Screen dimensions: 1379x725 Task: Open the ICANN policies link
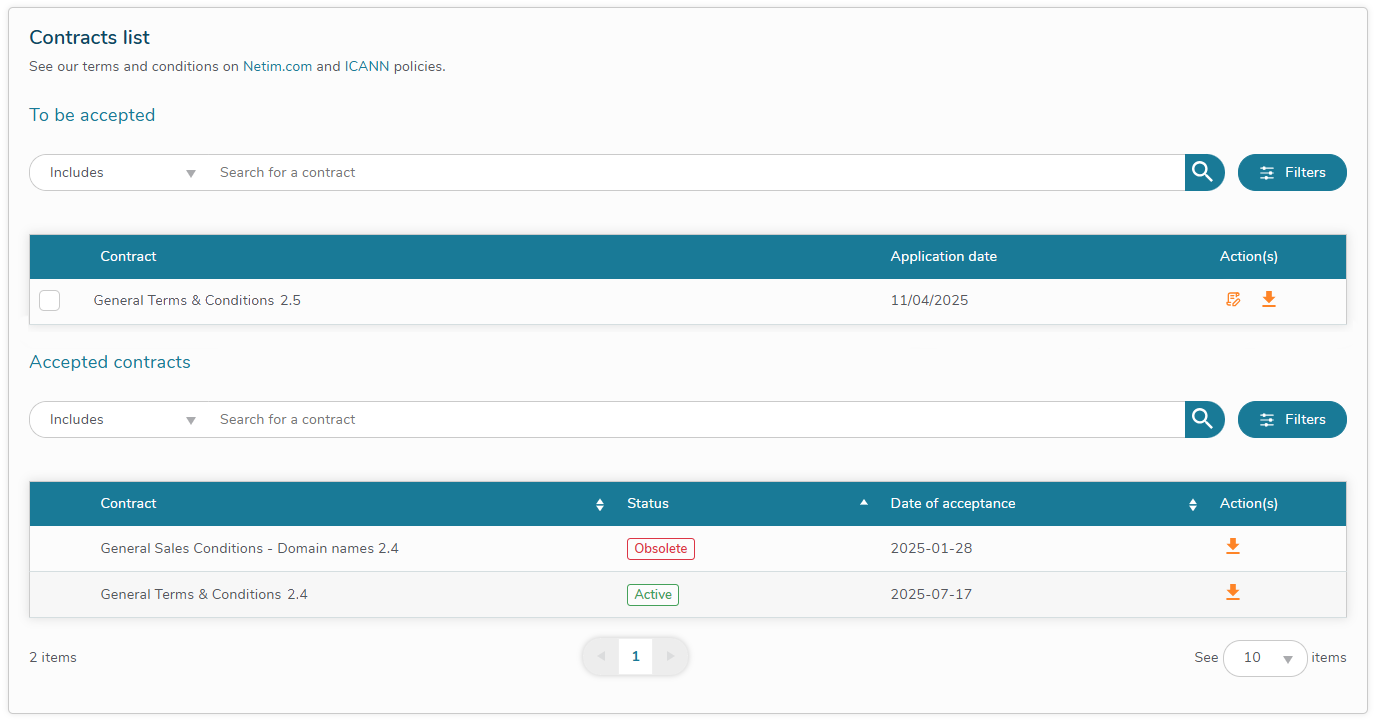click(367, 67)
